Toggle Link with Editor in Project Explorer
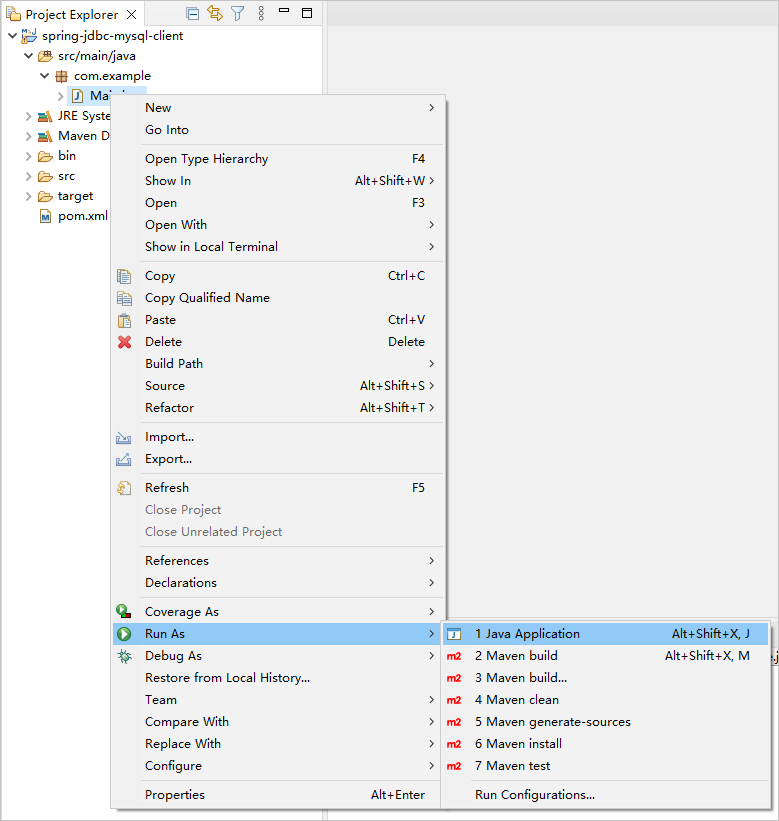Screen dimensions: 779x821 215,13
